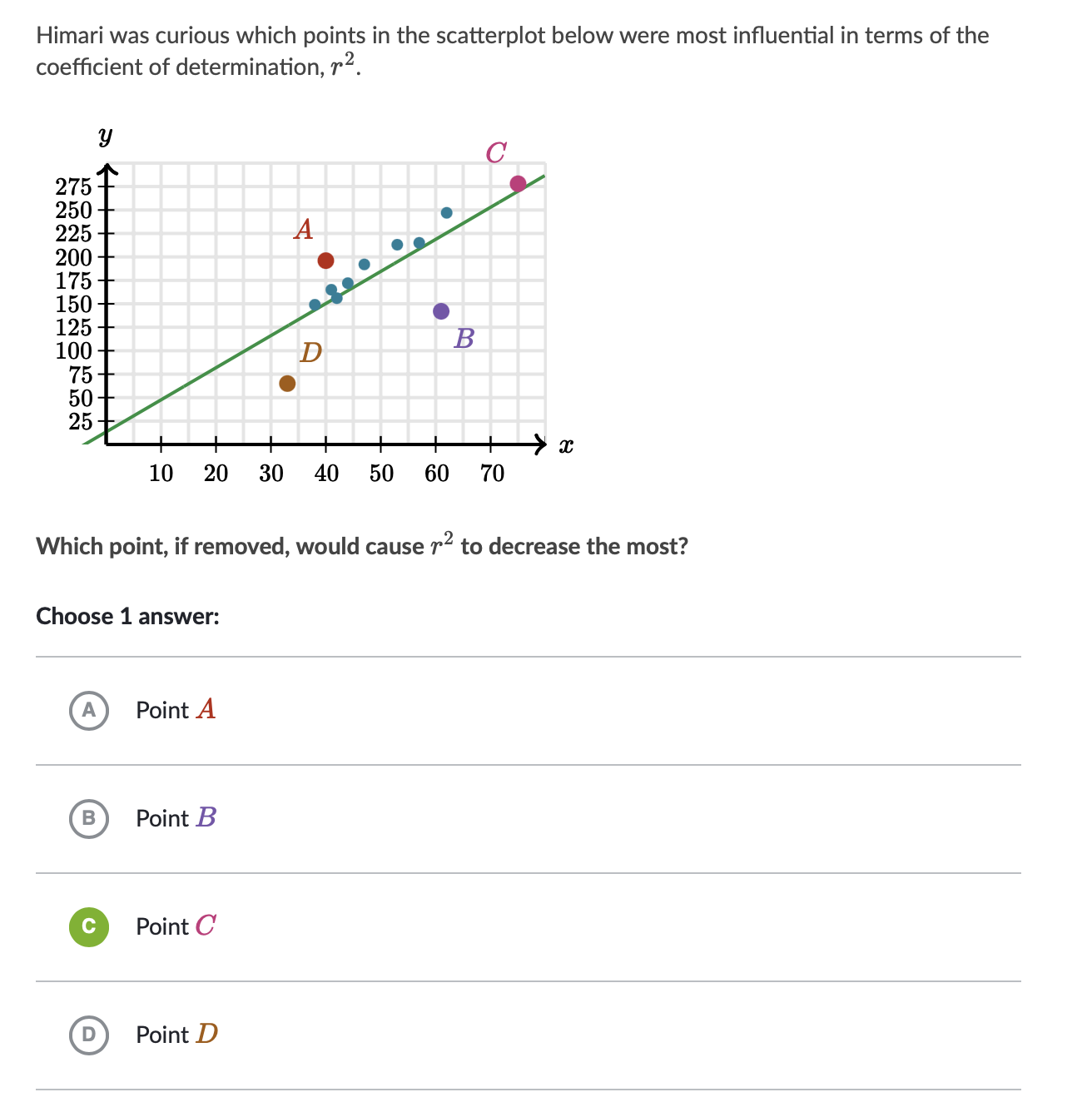This screenshot has width=1092, height=1112.
Task: Click the brown Point D marker
Action: (x=287, y=383)
